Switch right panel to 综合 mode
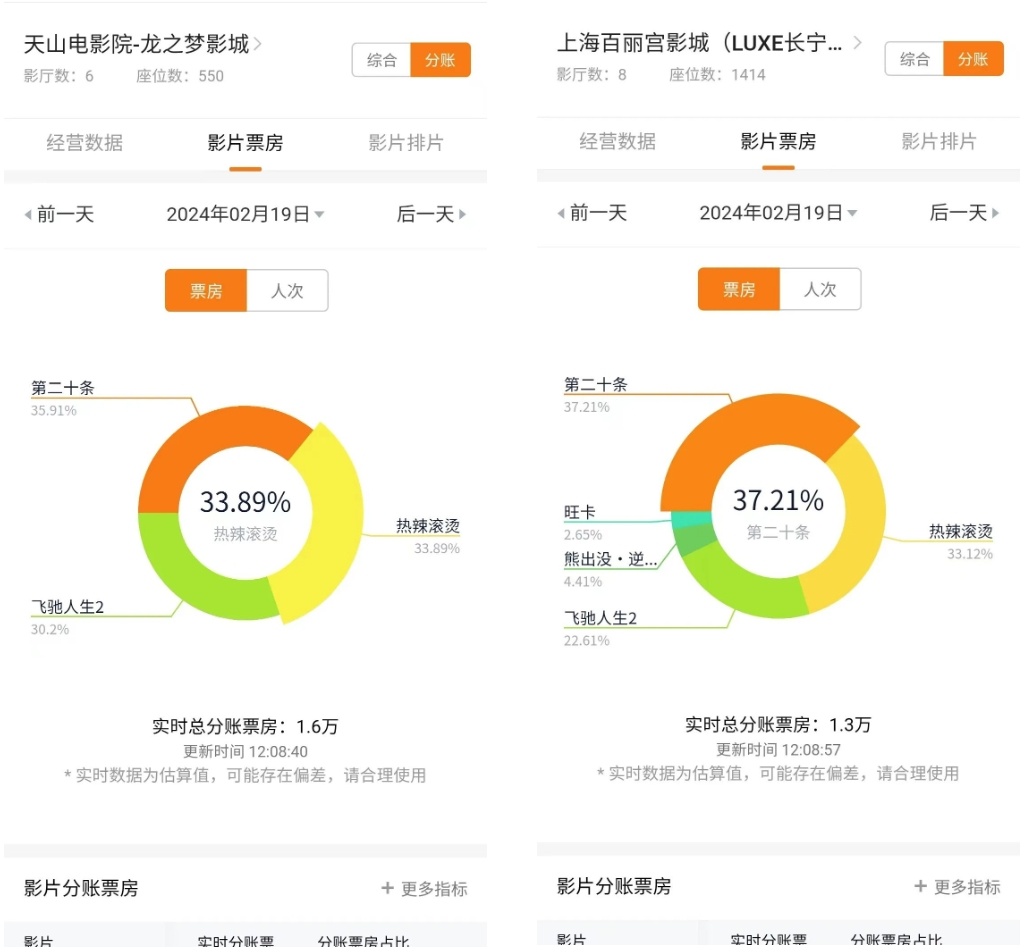The image size is (1029, 952). (x=915, y=59)
